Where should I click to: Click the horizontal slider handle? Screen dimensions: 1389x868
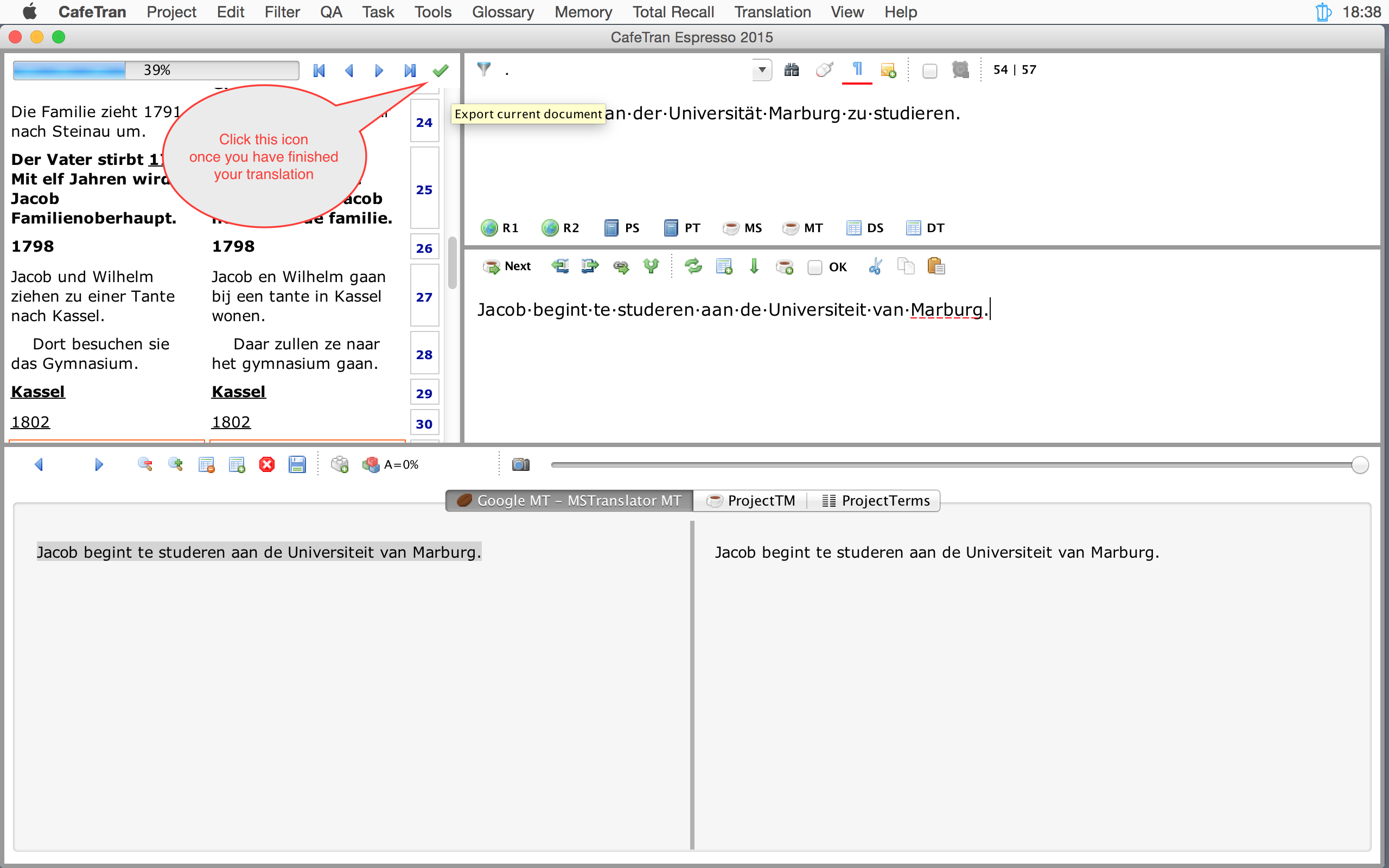pyautogui.click(x=1360, y=464)
